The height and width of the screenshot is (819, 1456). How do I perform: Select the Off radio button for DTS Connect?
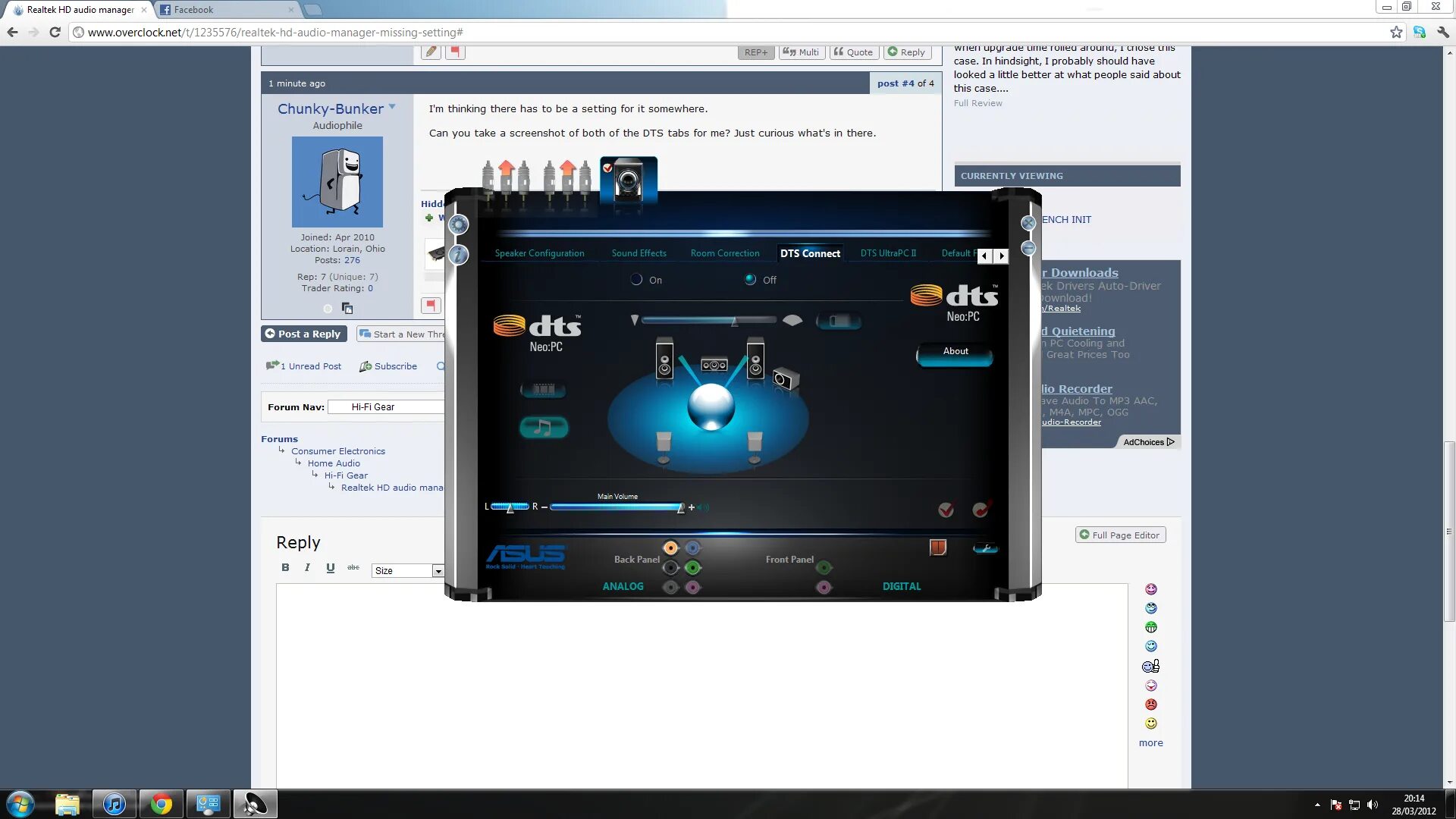click(751, 279)
